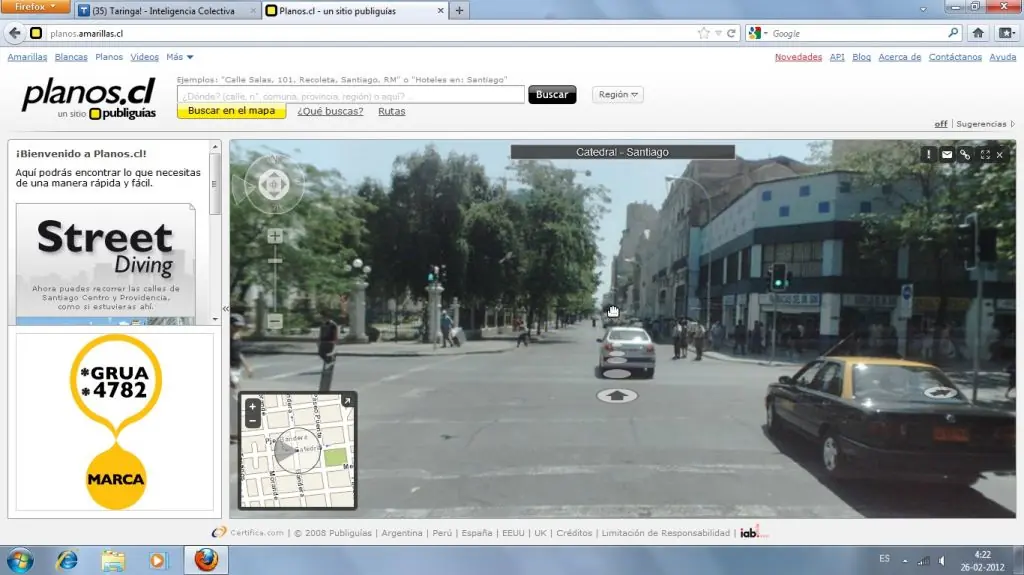Image resolution: width=1024 pixels, height=575 pixels.
Task: Open the Firefox menu button
Action: [35, 7]
